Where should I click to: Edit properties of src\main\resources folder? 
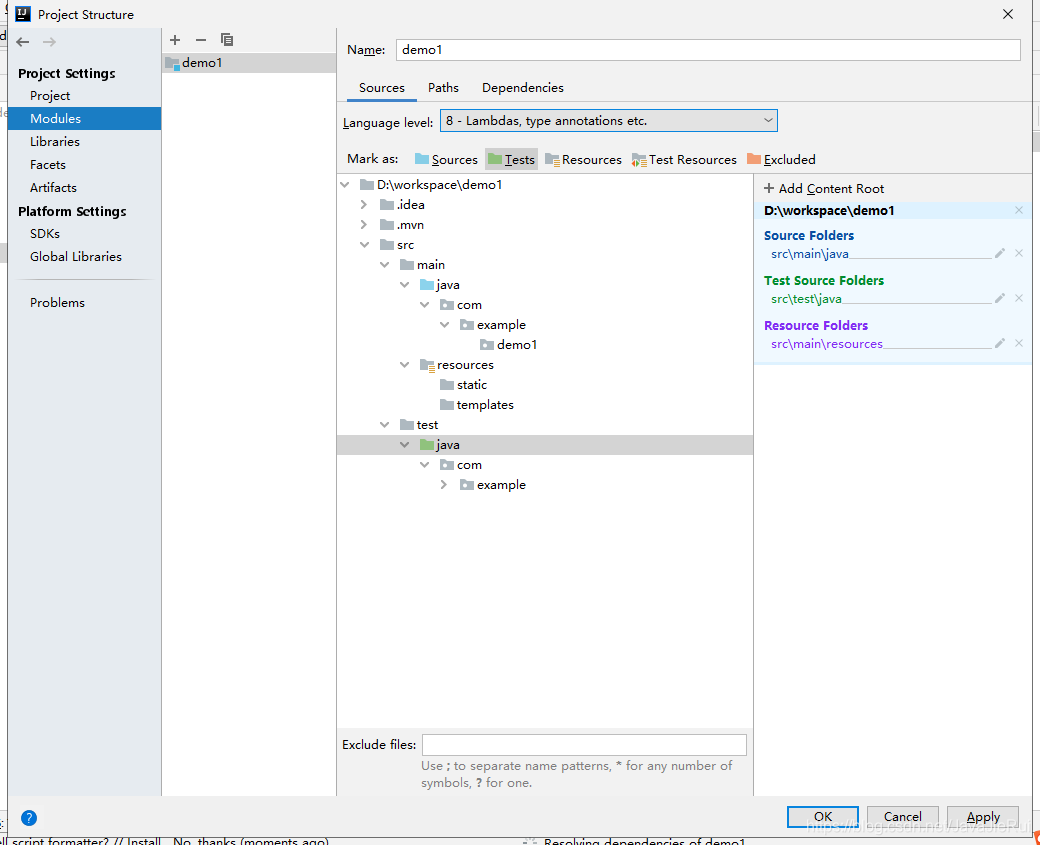[x=1000, y=344]
